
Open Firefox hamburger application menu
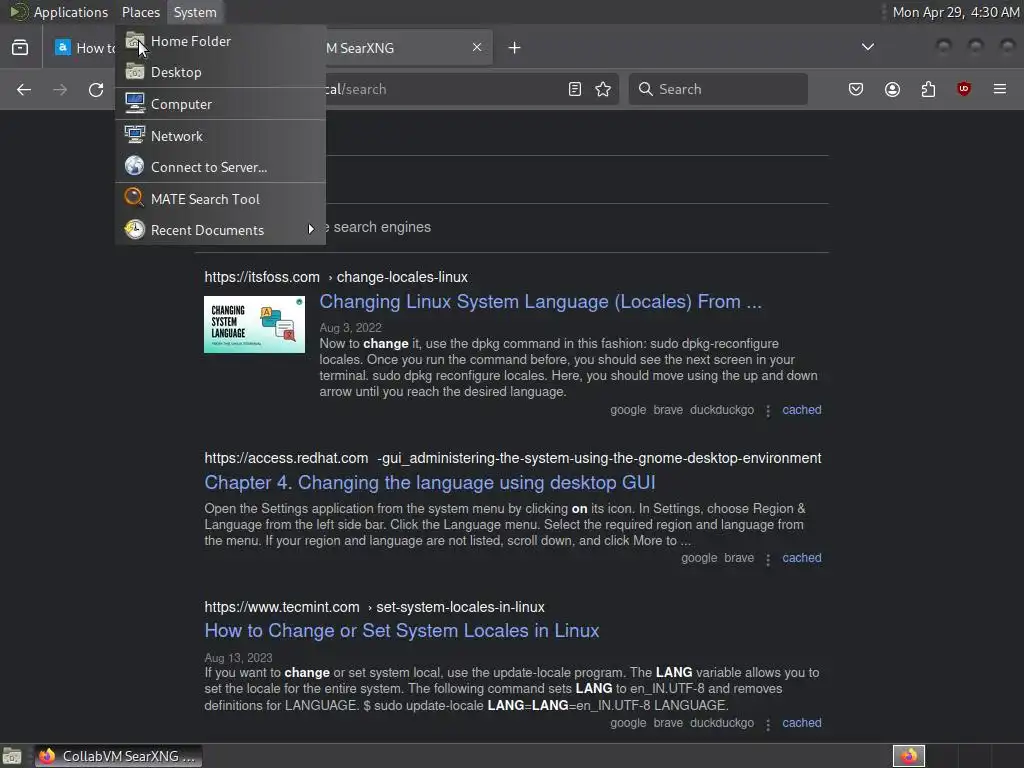pos(999,89)
